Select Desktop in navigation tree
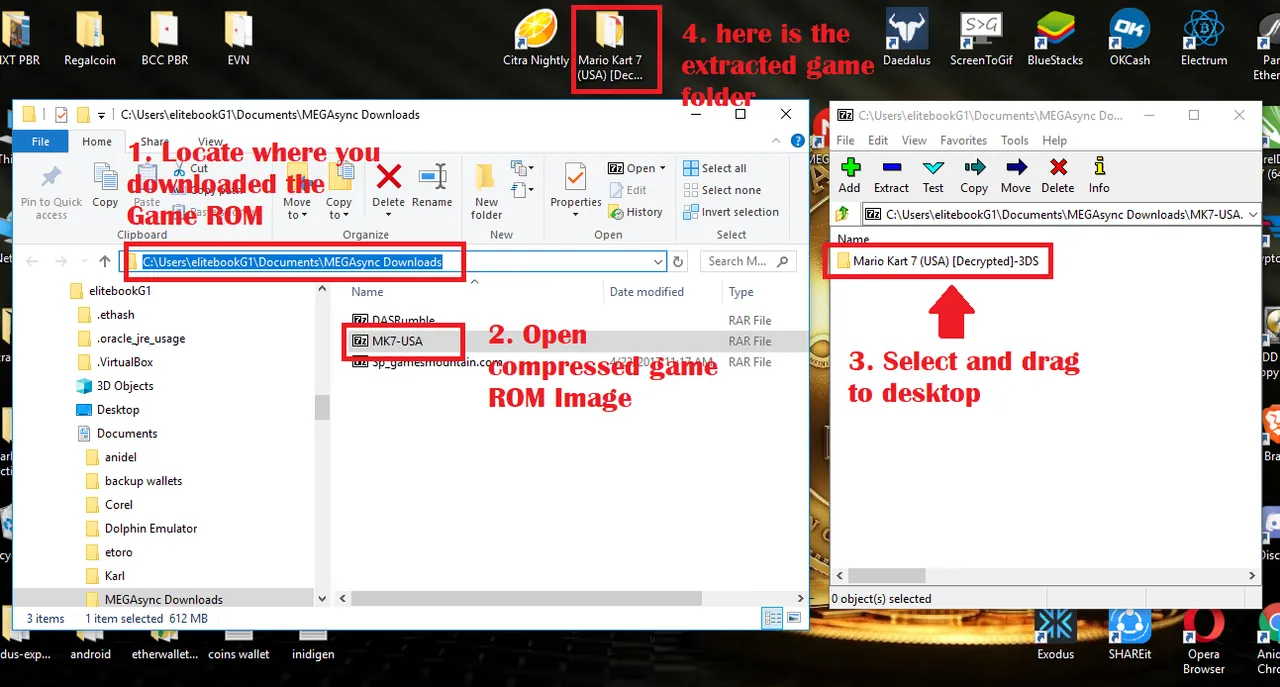1280x687 pixels. pyautogui.click(x=117, y=410)
